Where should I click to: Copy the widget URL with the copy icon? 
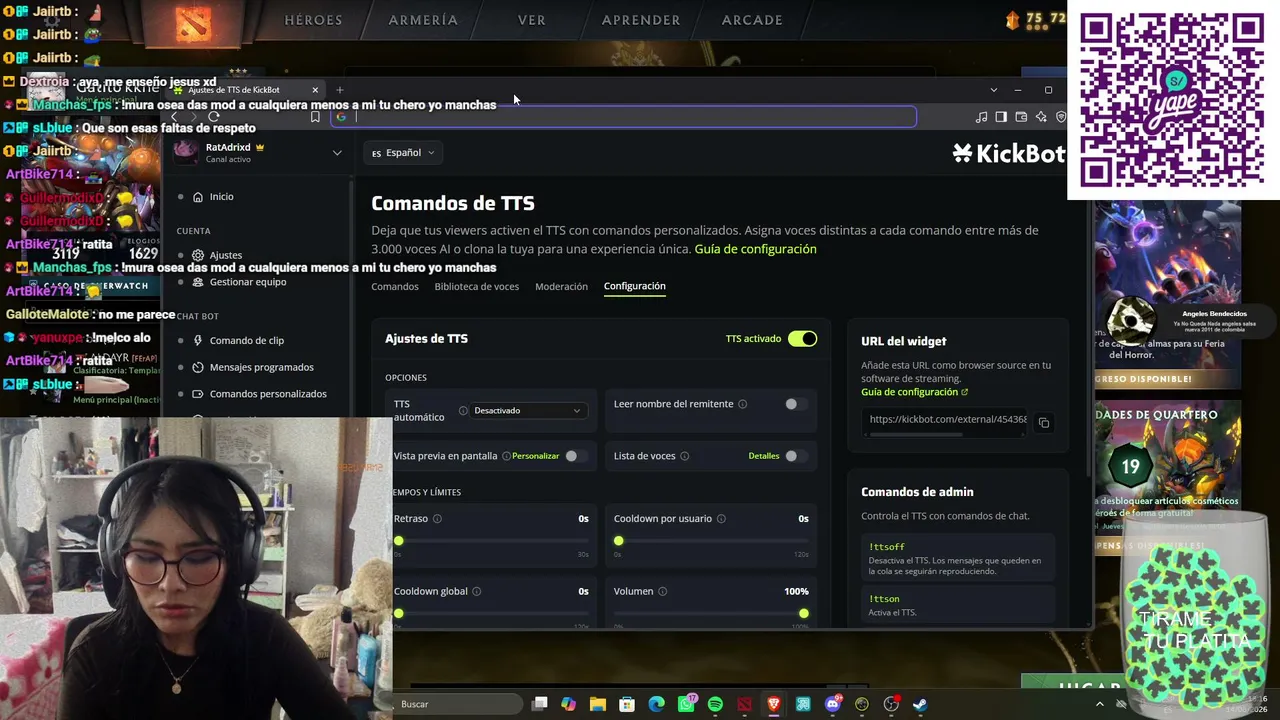(x=1043, y=422)
